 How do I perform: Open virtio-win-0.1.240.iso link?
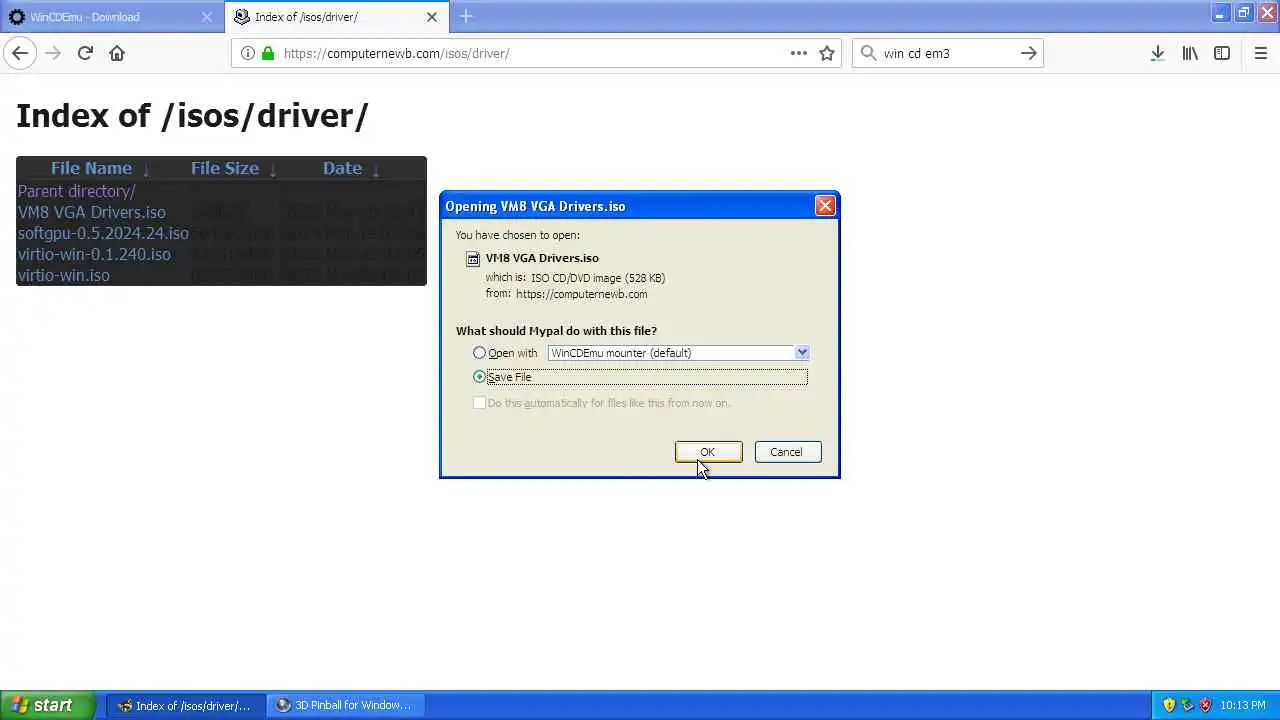pos(94,254)
